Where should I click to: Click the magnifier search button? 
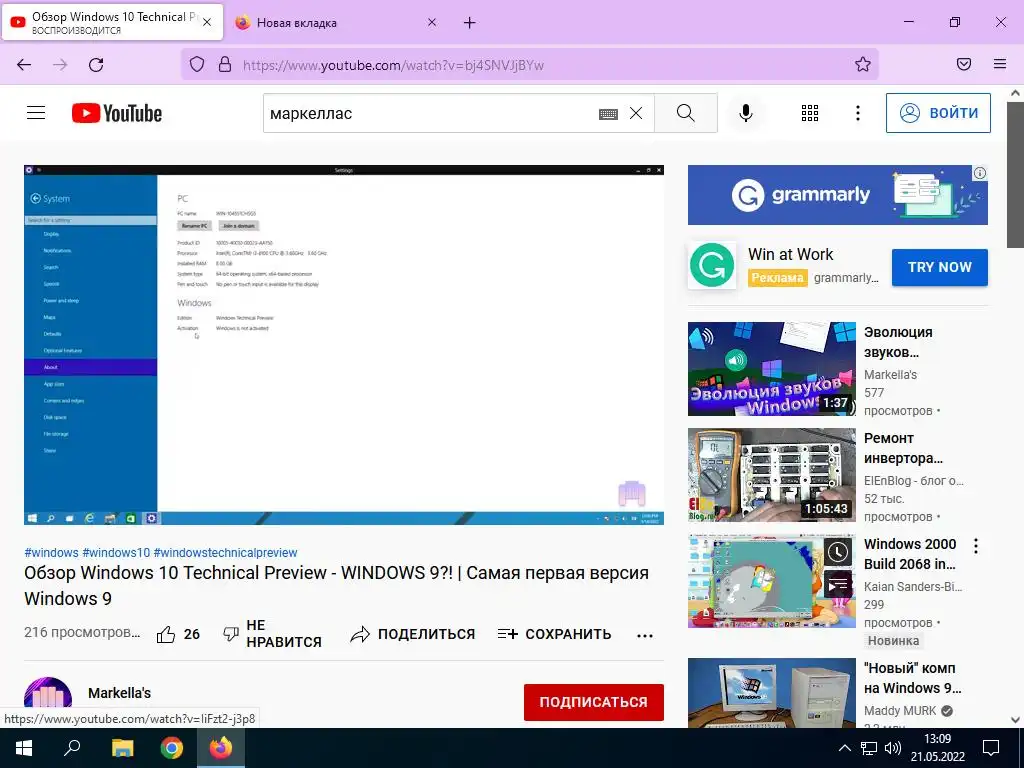[686, 113]
